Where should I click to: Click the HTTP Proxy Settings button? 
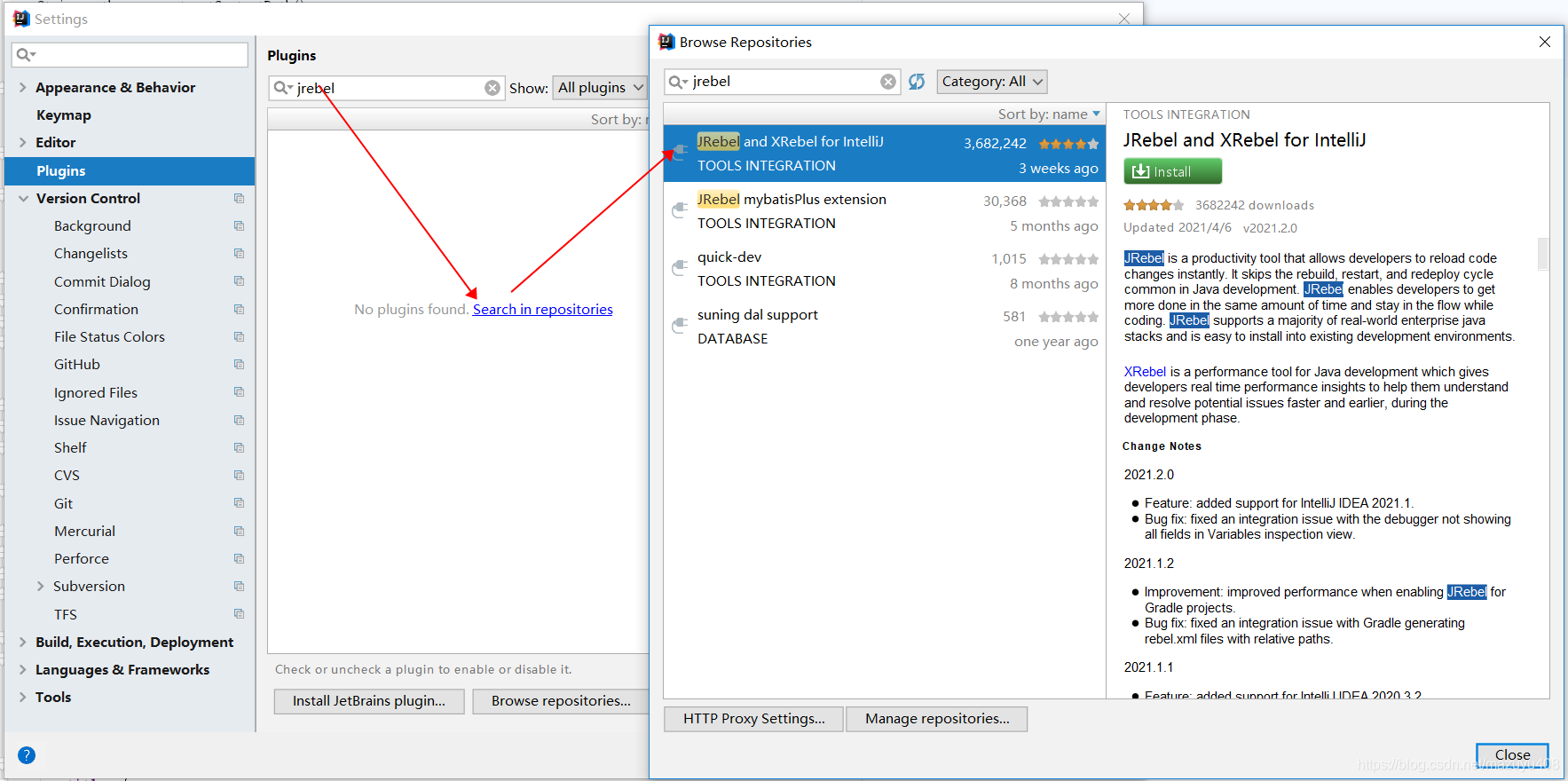[754, 719]
